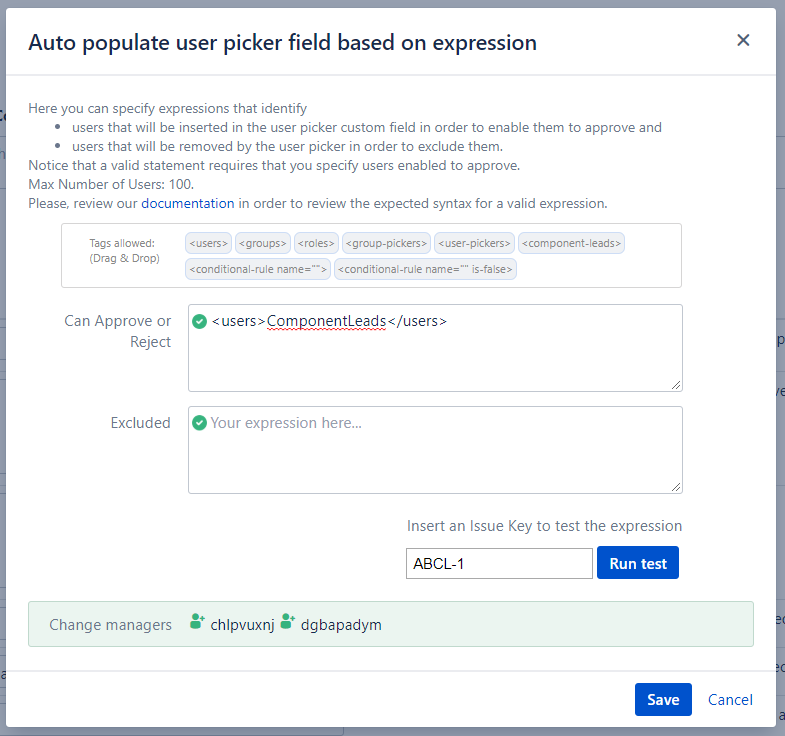The image size is (785, 736).
Task: Open the documentation link
Action: click(x=187, y=203)
